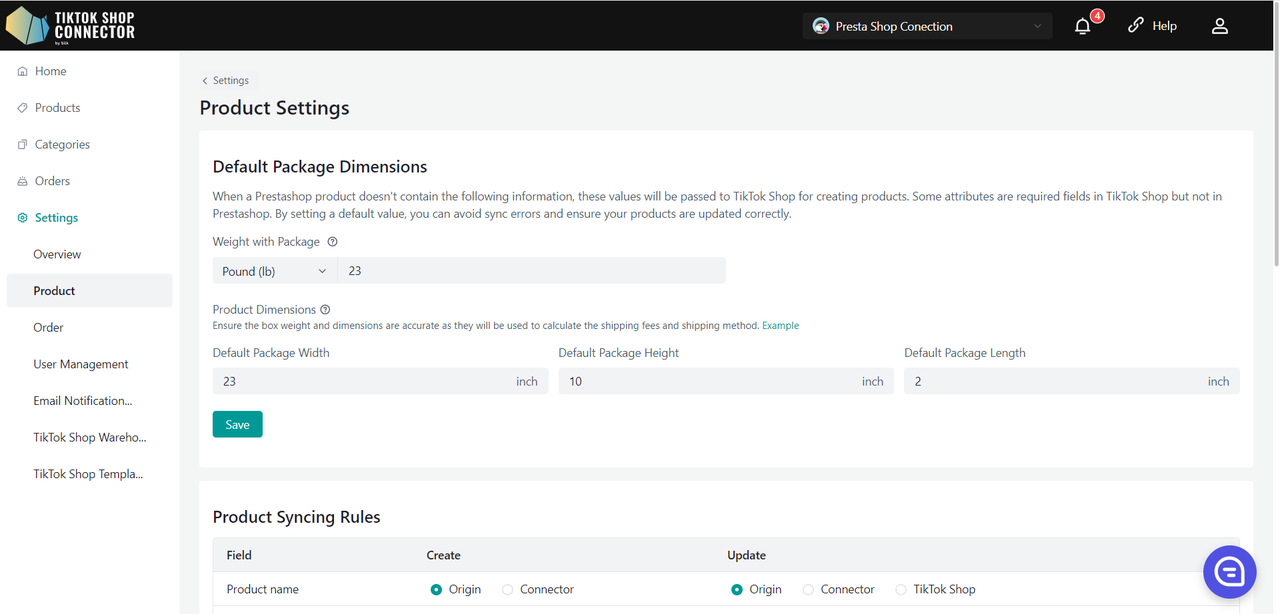Click the Help text link

pyautogui.click(x=1164, y=26)
